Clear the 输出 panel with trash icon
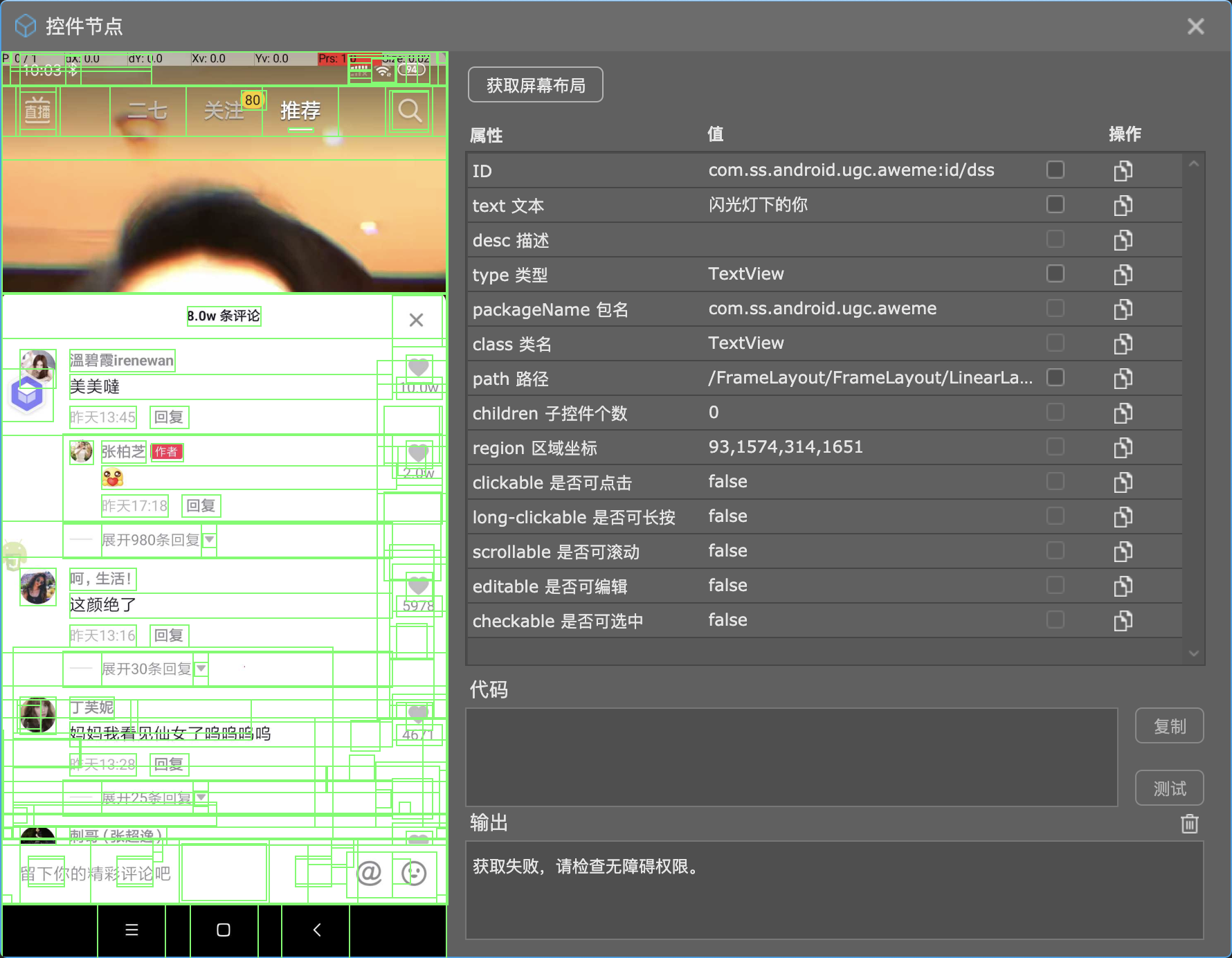Image resolution: width=1232 pixels, height=958 pixels. 1189,823
